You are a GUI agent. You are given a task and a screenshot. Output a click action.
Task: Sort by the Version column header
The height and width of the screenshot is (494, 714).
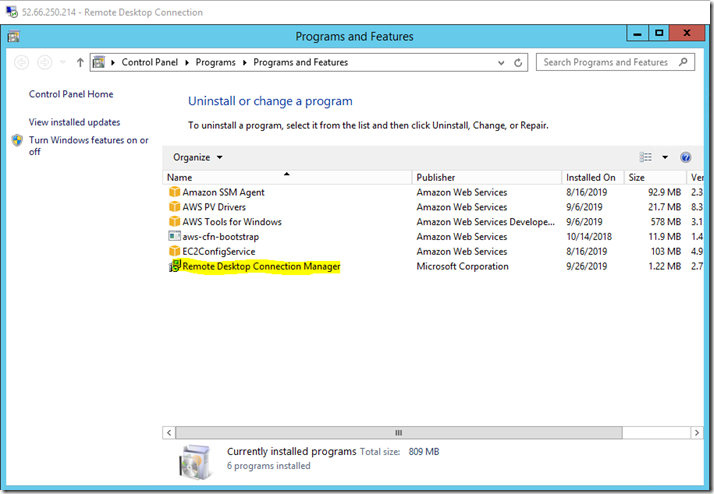(x=697, y=177)
